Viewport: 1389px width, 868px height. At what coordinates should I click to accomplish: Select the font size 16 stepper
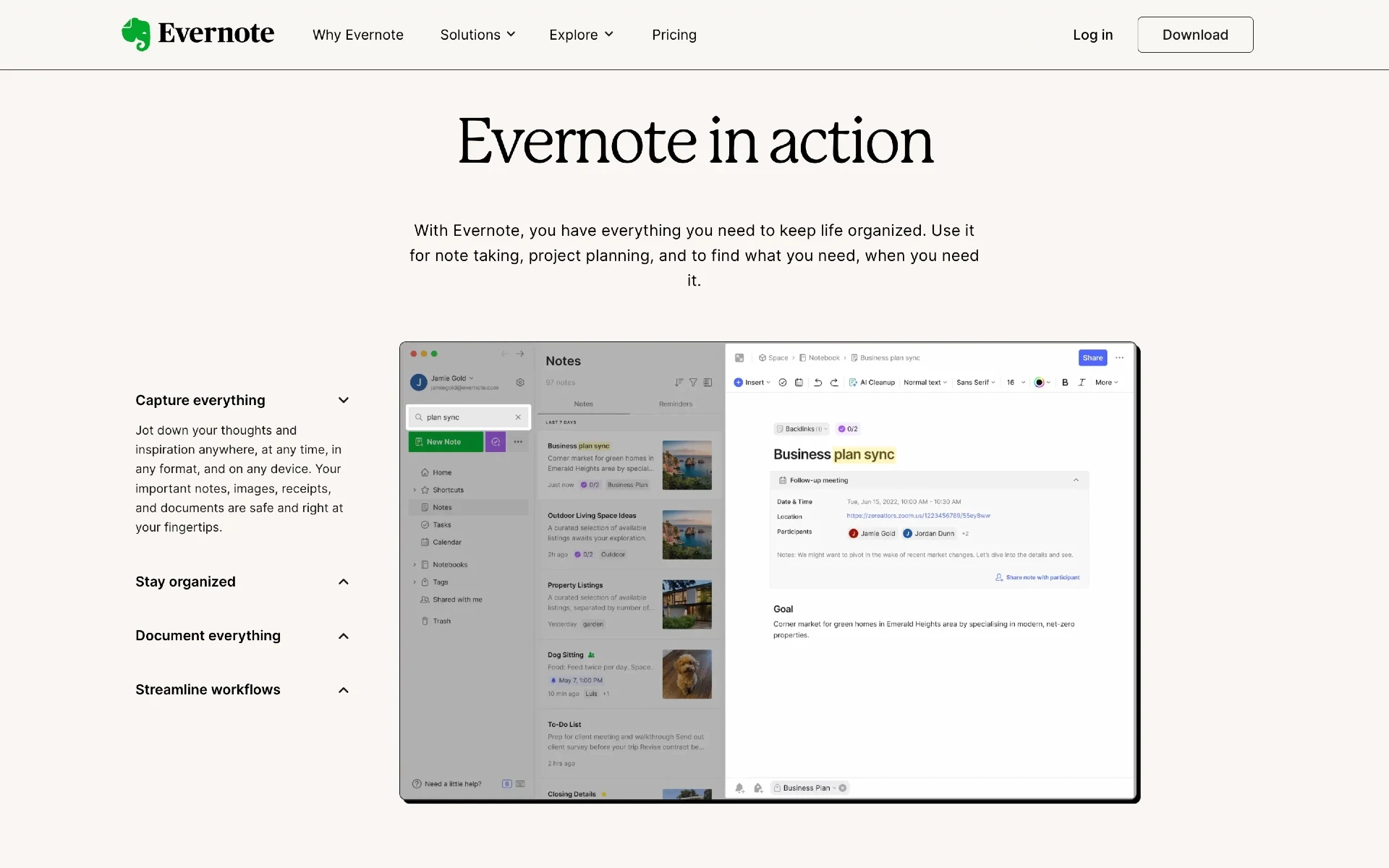[x=1015, y=382]
